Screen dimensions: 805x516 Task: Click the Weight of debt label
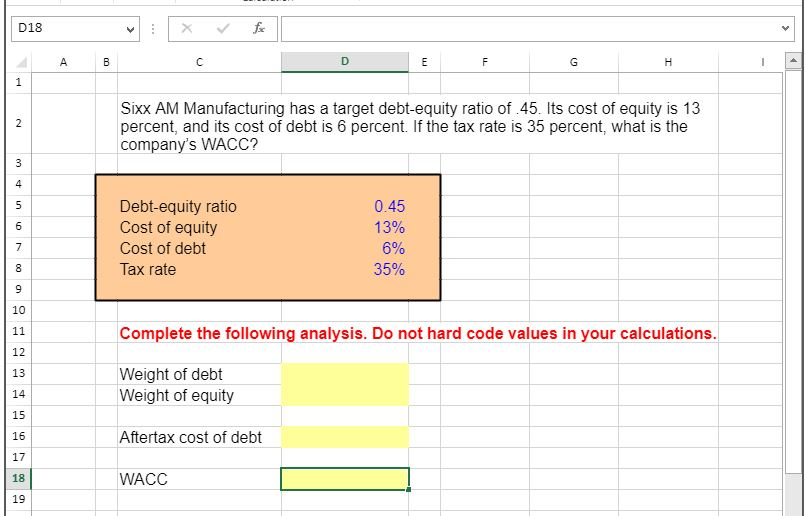click(x=171, y=375)
